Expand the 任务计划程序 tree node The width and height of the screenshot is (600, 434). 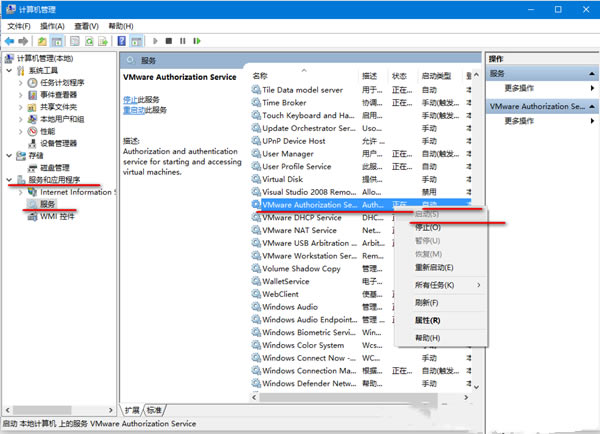(22, 83)
